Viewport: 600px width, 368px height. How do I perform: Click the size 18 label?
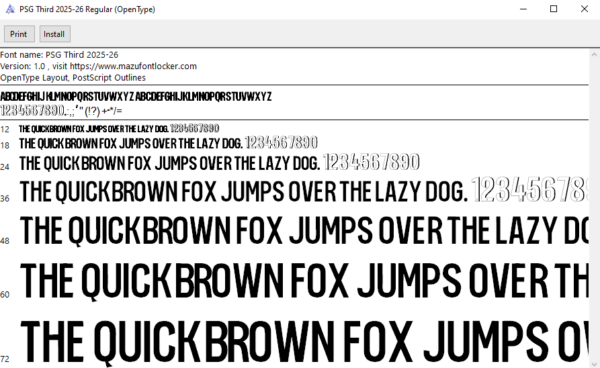click(5, 145)
